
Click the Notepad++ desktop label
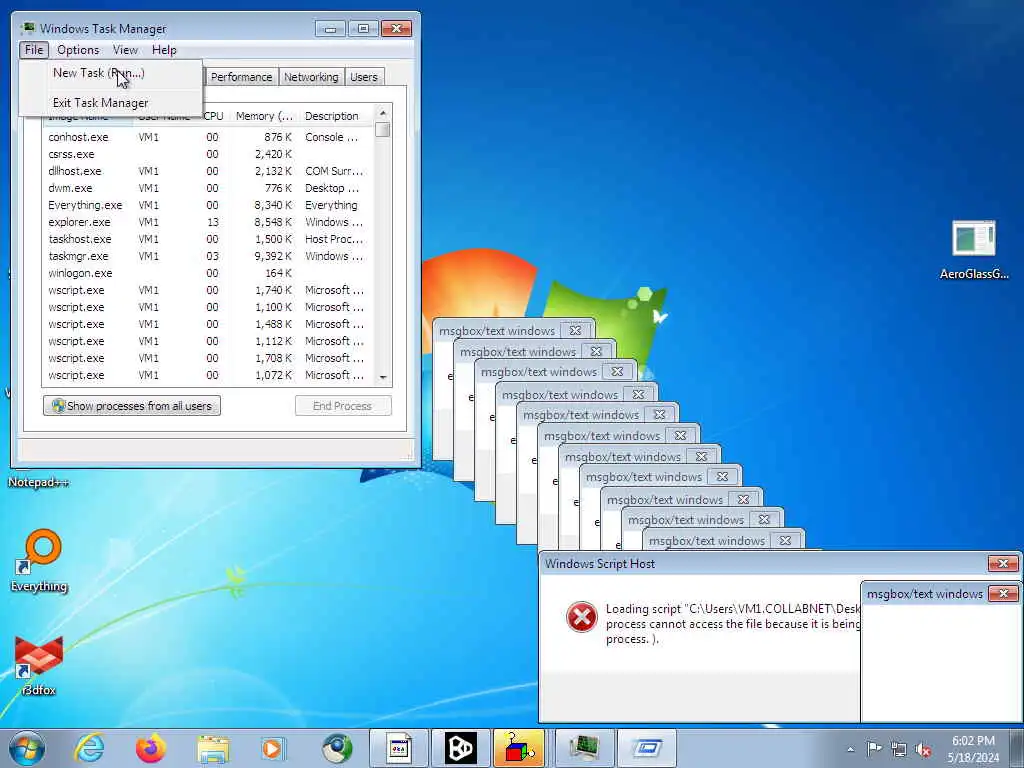coord(38,483)
